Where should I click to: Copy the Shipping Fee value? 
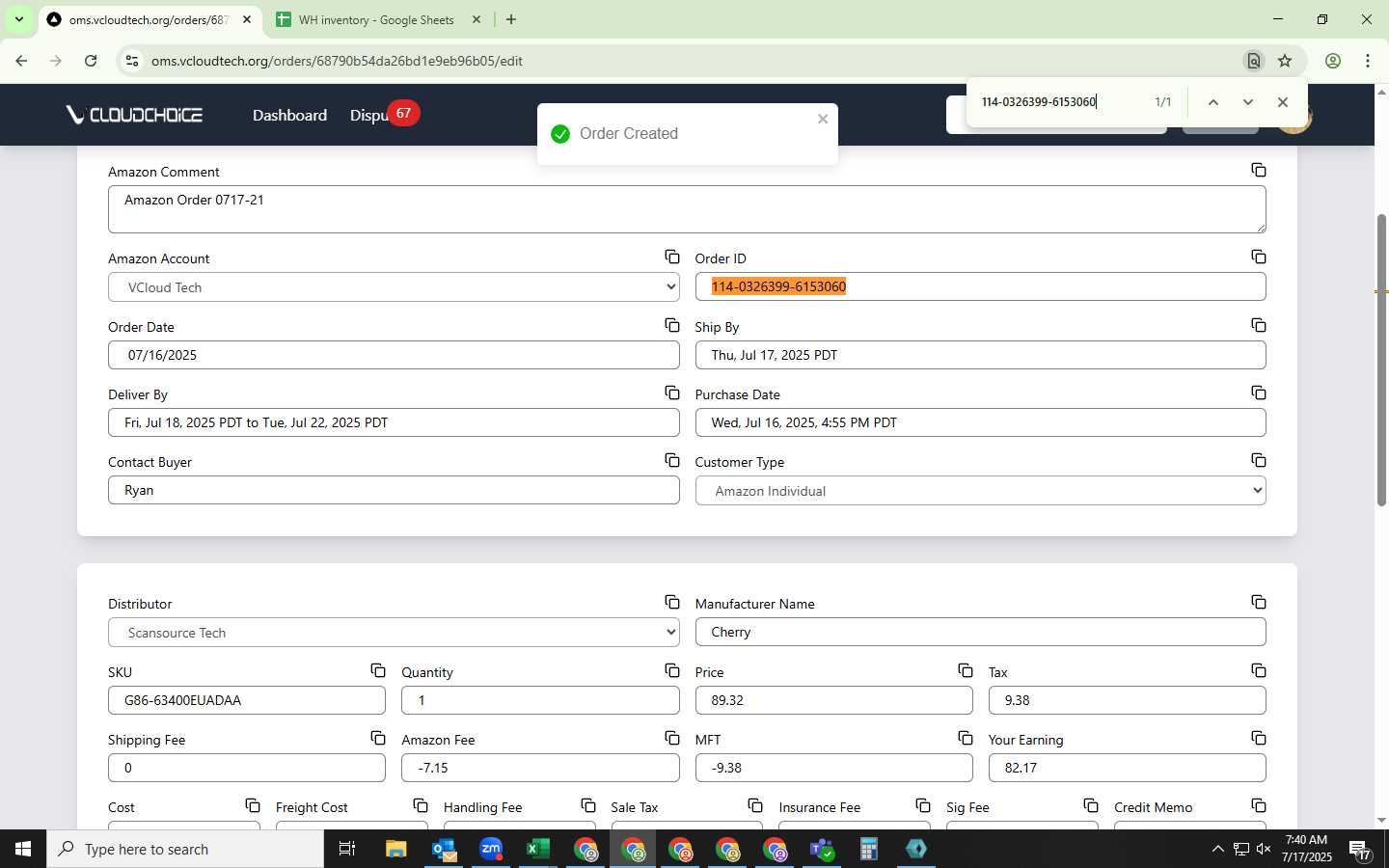[378, 738]
